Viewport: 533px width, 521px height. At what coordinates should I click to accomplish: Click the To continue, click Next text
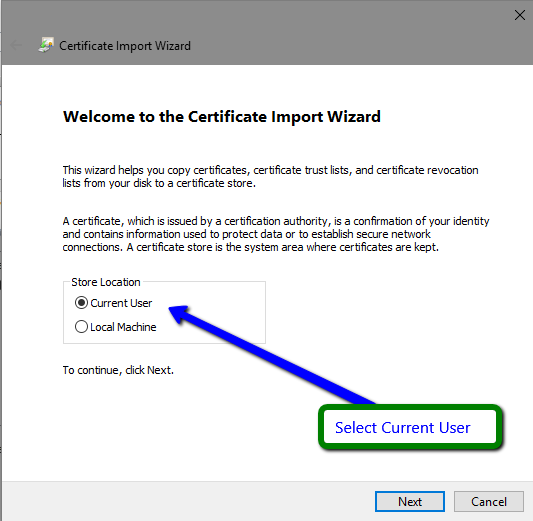pos(118,370)
